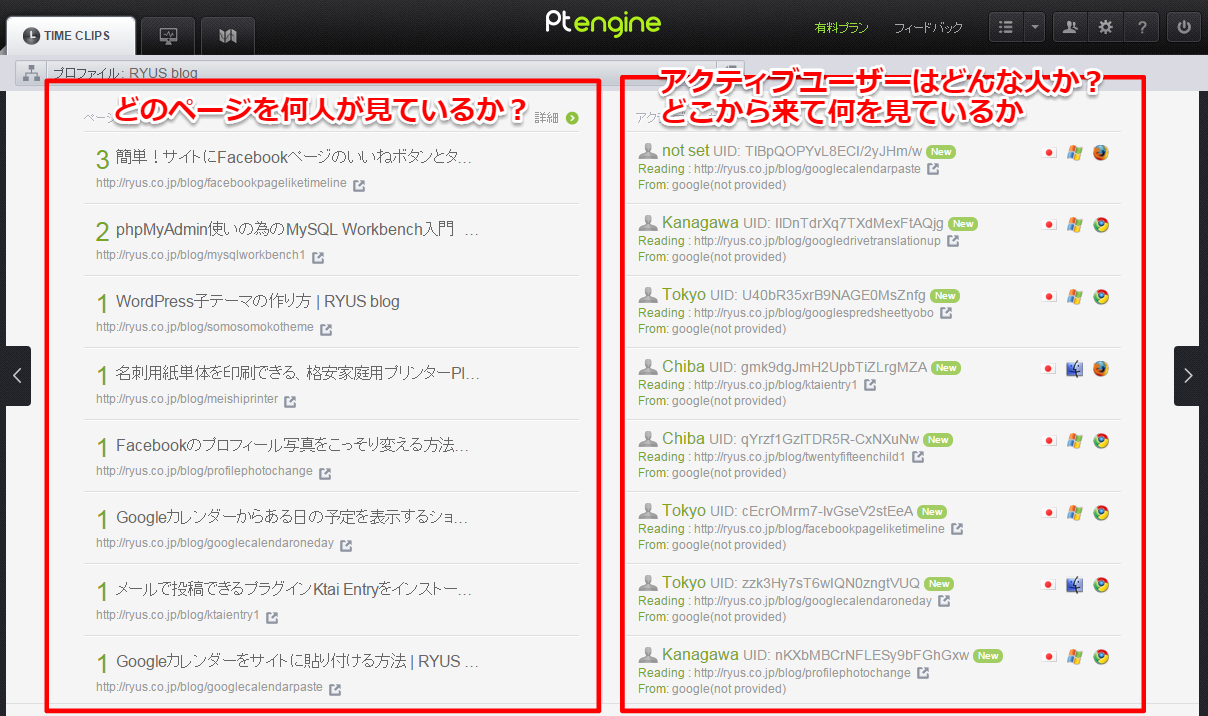The height and width of the screenshot is (716, 1208).
Task: Click the profile sitemap icon
Action: tap(31, 73)
